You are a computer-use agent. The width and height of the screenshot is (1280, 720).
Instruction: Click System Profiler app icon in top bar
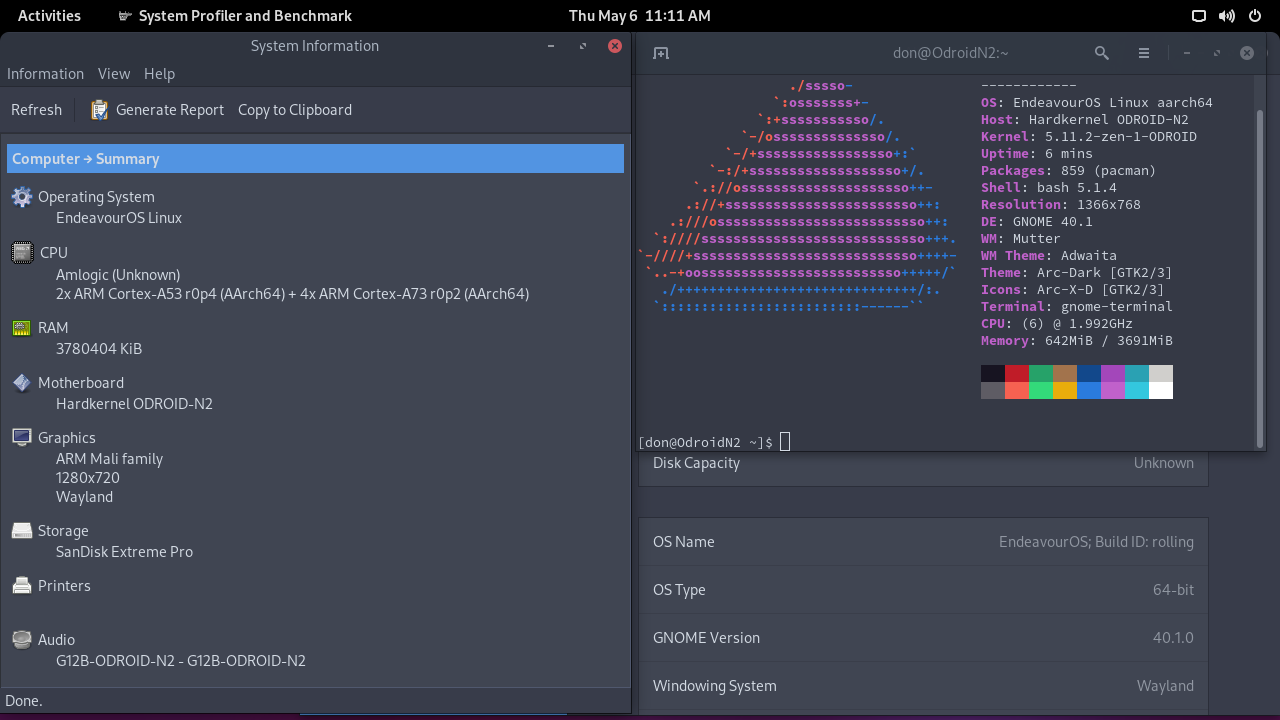tap(124, 16)
